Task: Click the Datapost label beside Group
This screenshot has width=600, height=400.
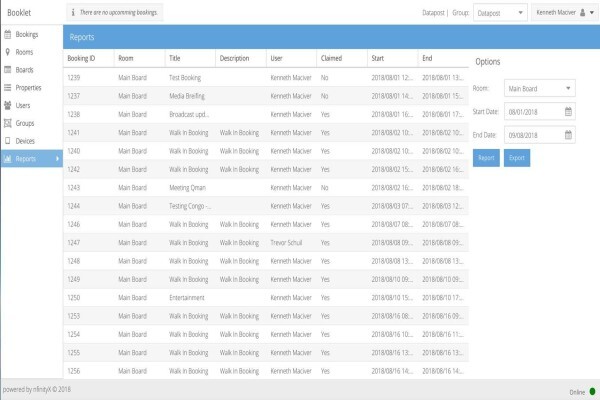Action: point(433,13)
